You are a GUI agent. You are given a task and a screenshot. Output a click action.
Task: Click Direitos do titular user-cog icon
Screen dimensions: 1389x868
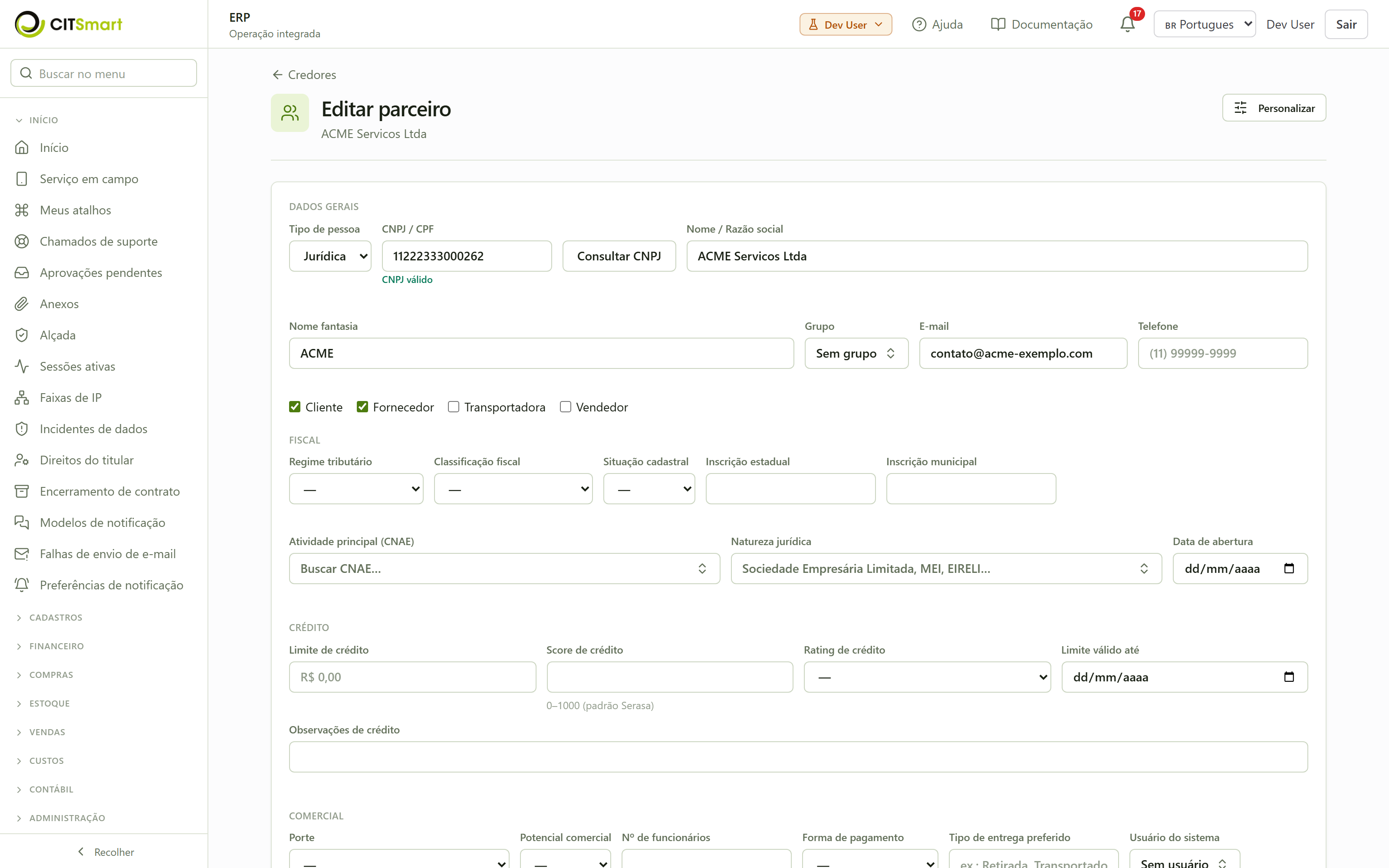coord(22,460)
